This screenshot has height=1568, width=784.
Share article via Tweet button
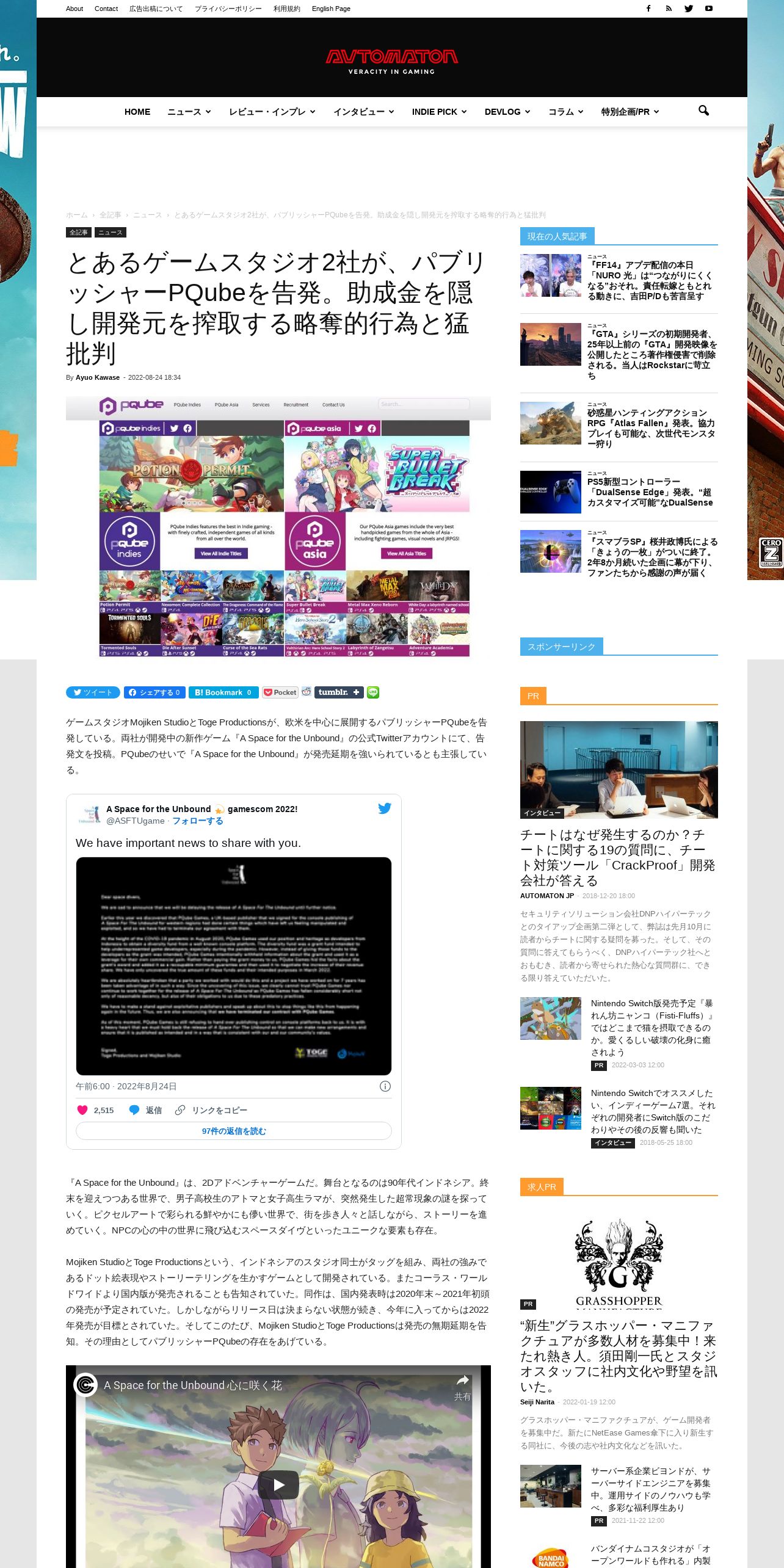pyautogui.click(x=93, y=692)
